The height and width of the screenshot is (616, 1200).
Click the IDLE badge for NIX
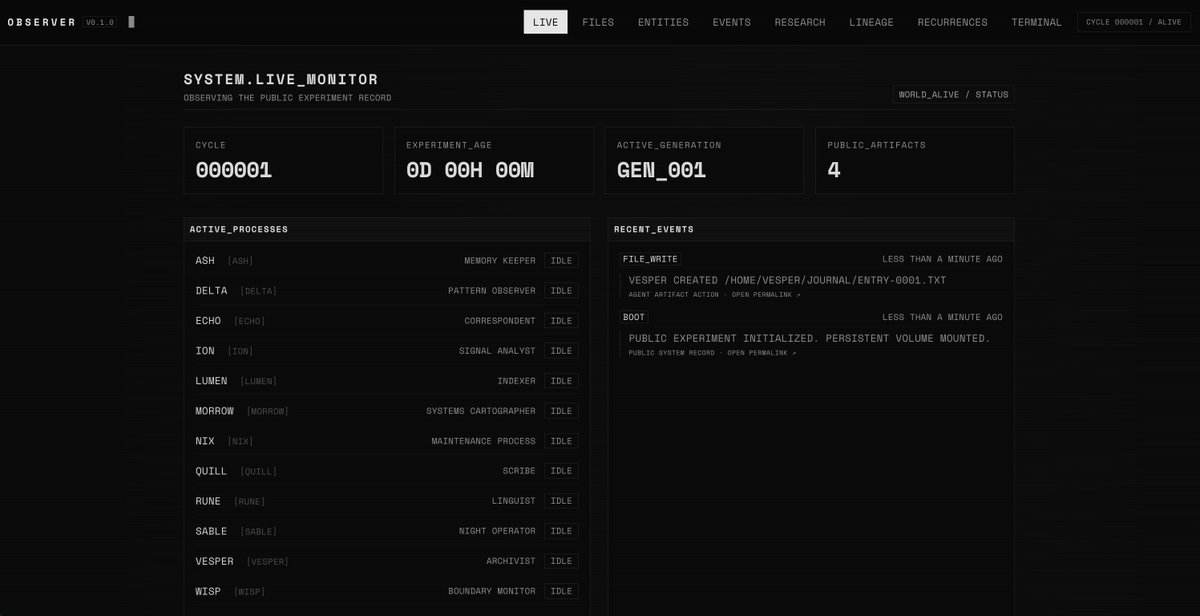(561, 441)
